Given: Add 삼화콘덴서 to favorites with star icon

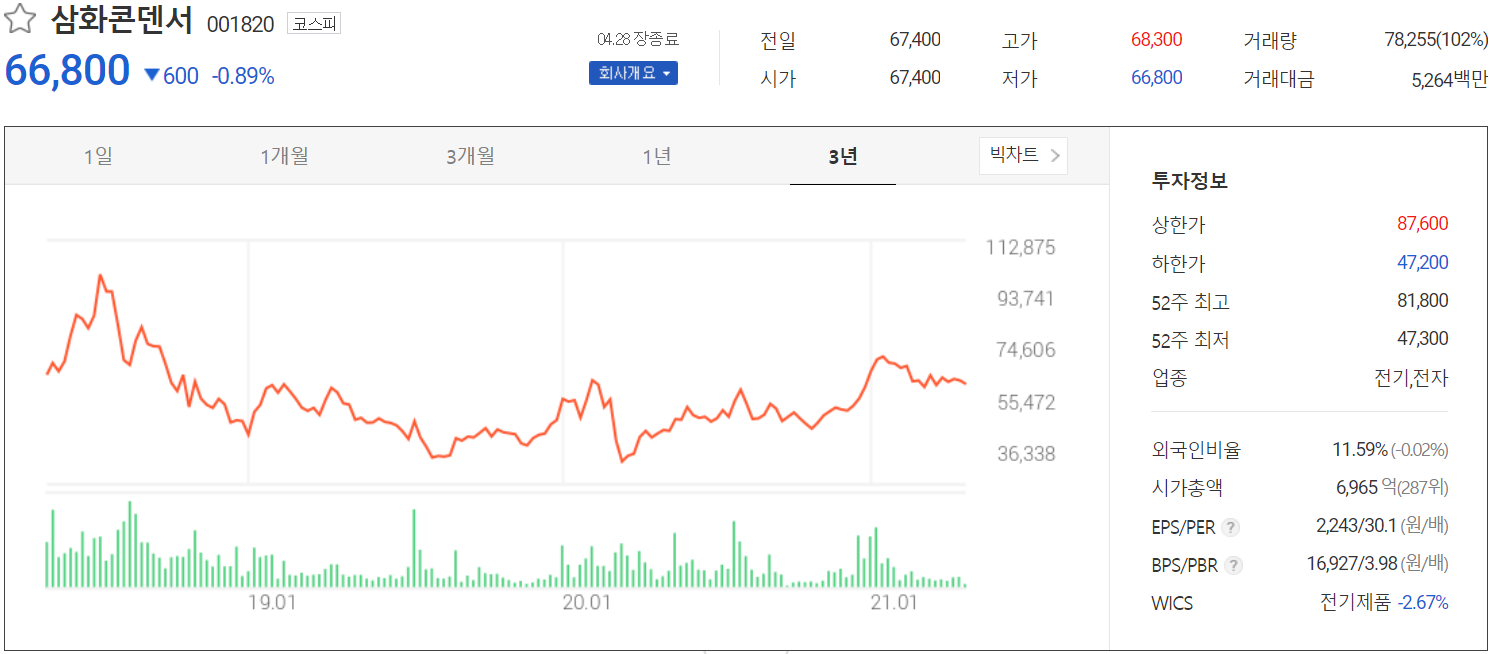Looking at the screenshot, I should click(x=21, y=20).
